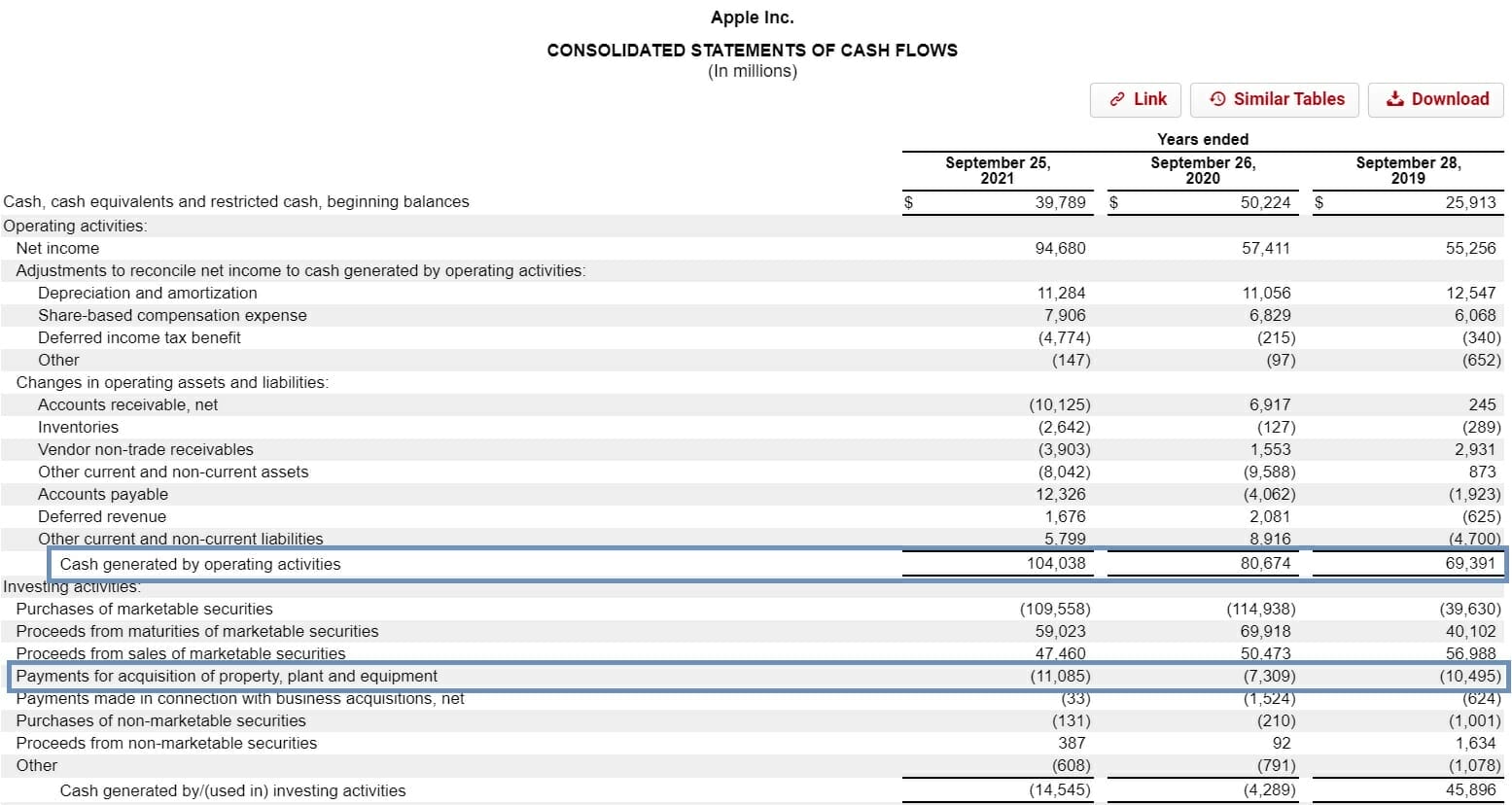Click the chain icon on the Link button

click(x=1117, y=99)
